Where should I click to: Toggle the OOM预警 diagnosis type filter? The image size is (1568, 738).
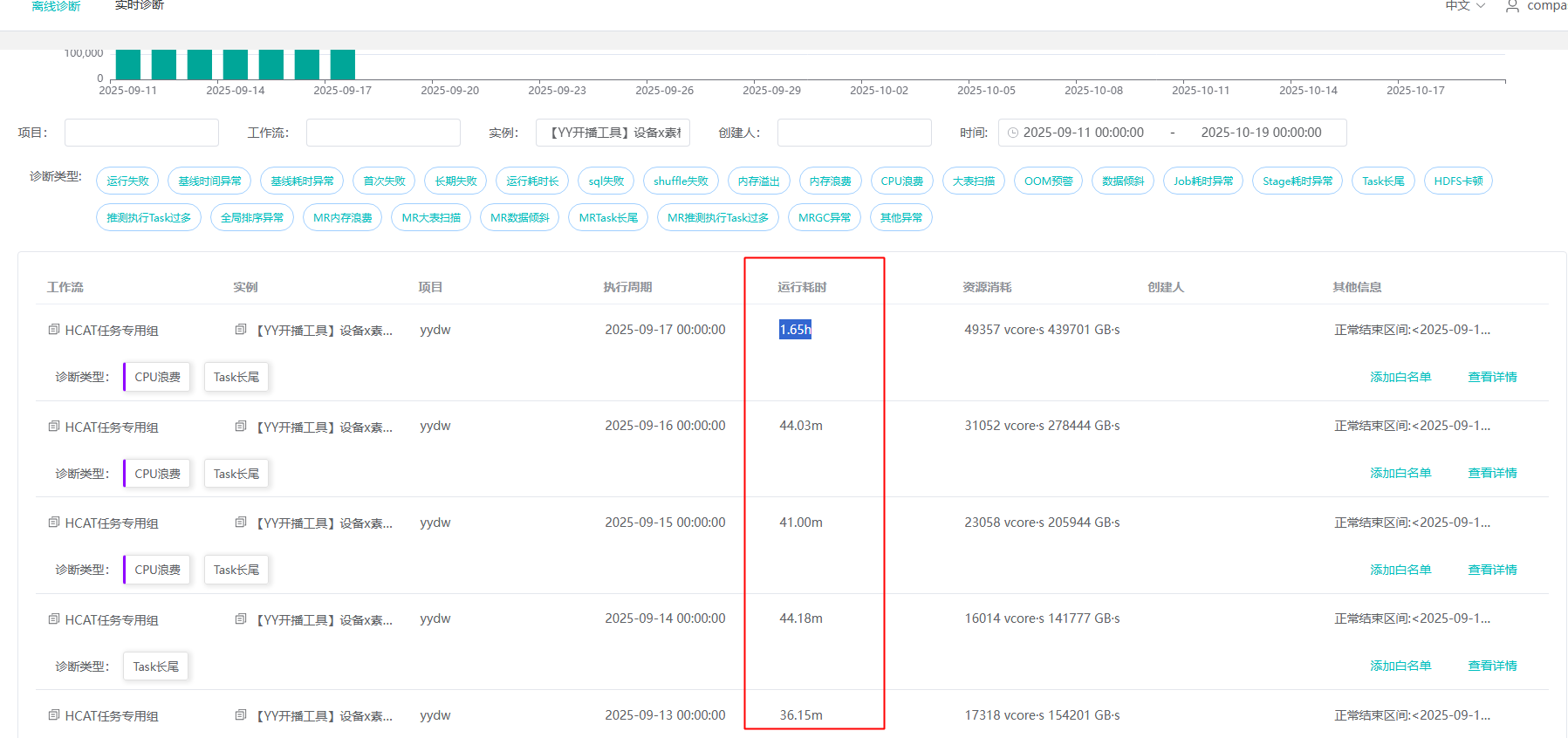1048,181
